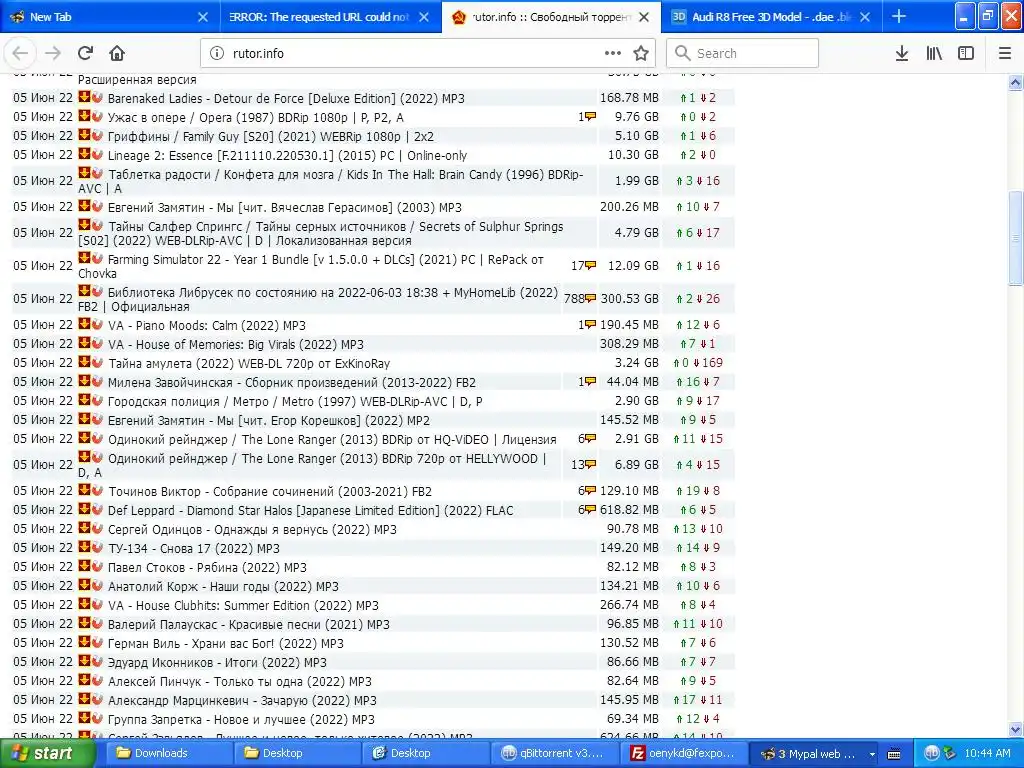The height and width of the screenshot is (768, 1024).
Task: Click the Forward arrow button
Action: coord(53,53)
